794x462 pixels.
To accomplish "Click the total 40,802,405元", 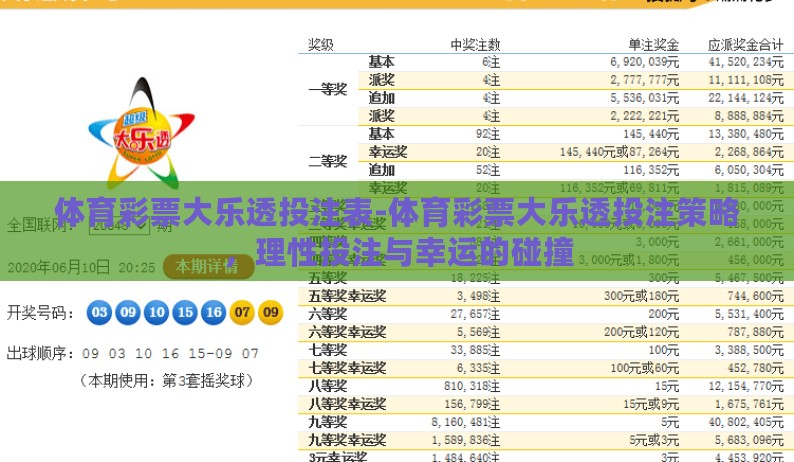I will (x=746, y=422).
